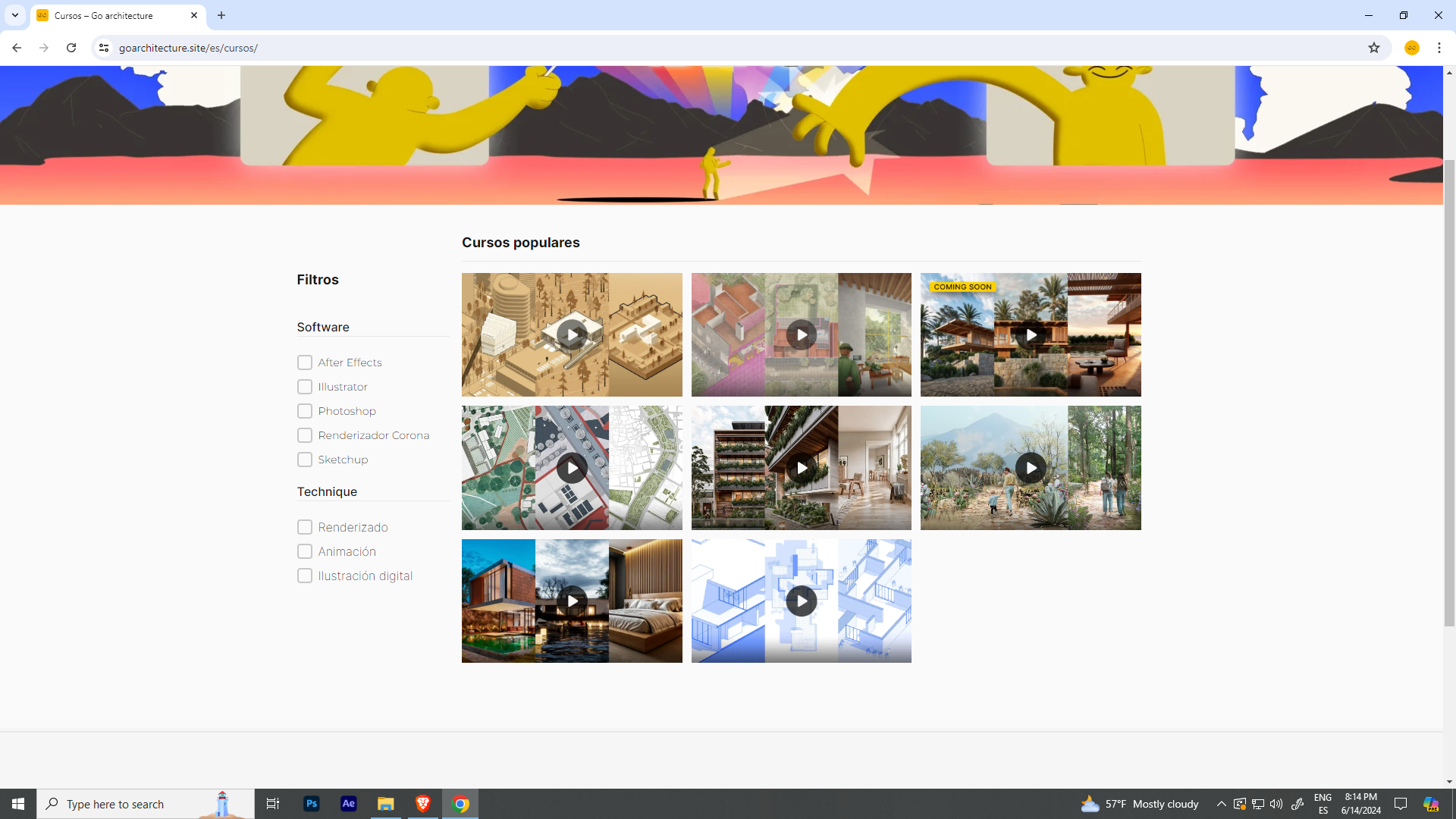Play the brown isometric illustration course video
The width and height of the screenshot is (1456, 819).
572,334
